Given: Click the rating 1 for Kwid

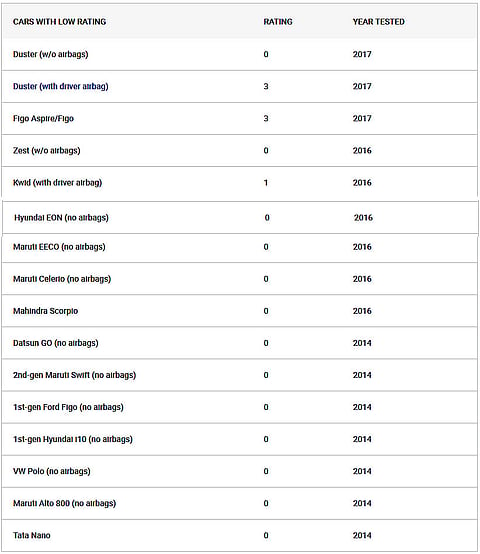Looking at the screenshot, I should coord(266,183).
